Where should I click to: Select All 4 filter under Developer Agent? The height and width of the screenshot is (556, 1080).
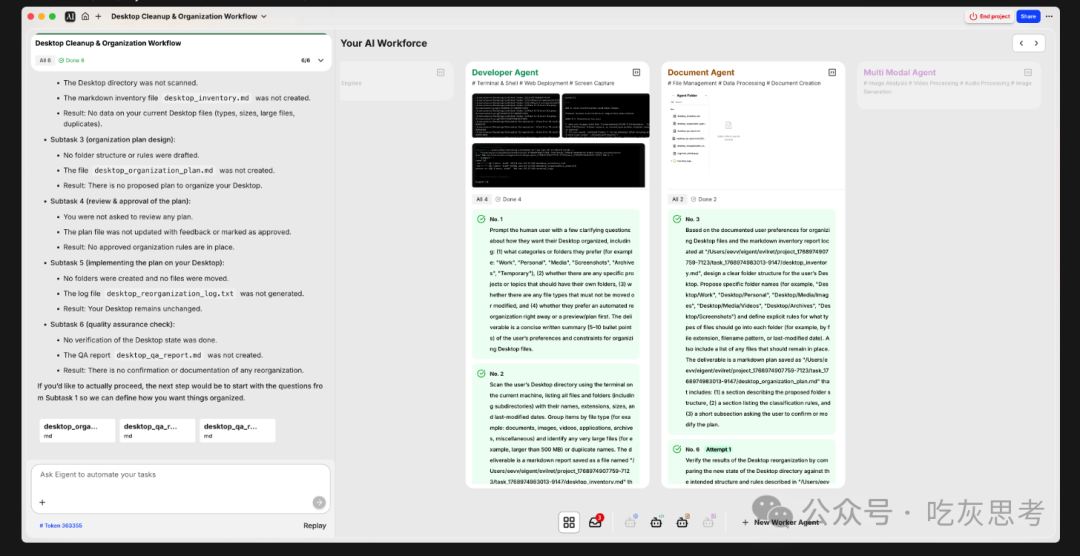[481, 199]
